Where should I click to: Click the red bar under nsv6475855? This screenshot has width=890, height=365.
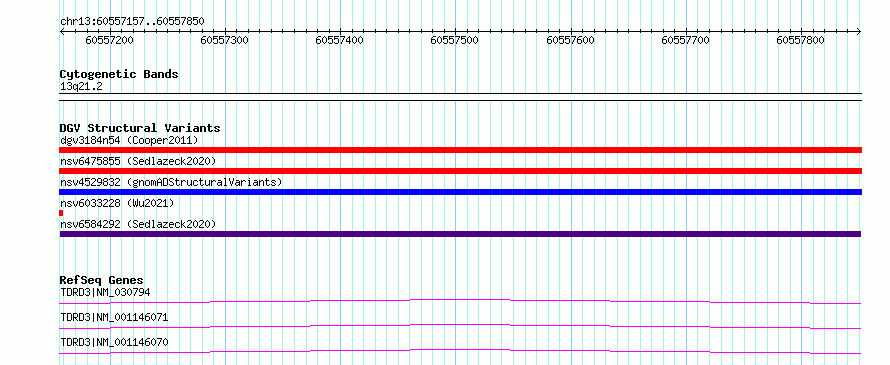(460, 171)
